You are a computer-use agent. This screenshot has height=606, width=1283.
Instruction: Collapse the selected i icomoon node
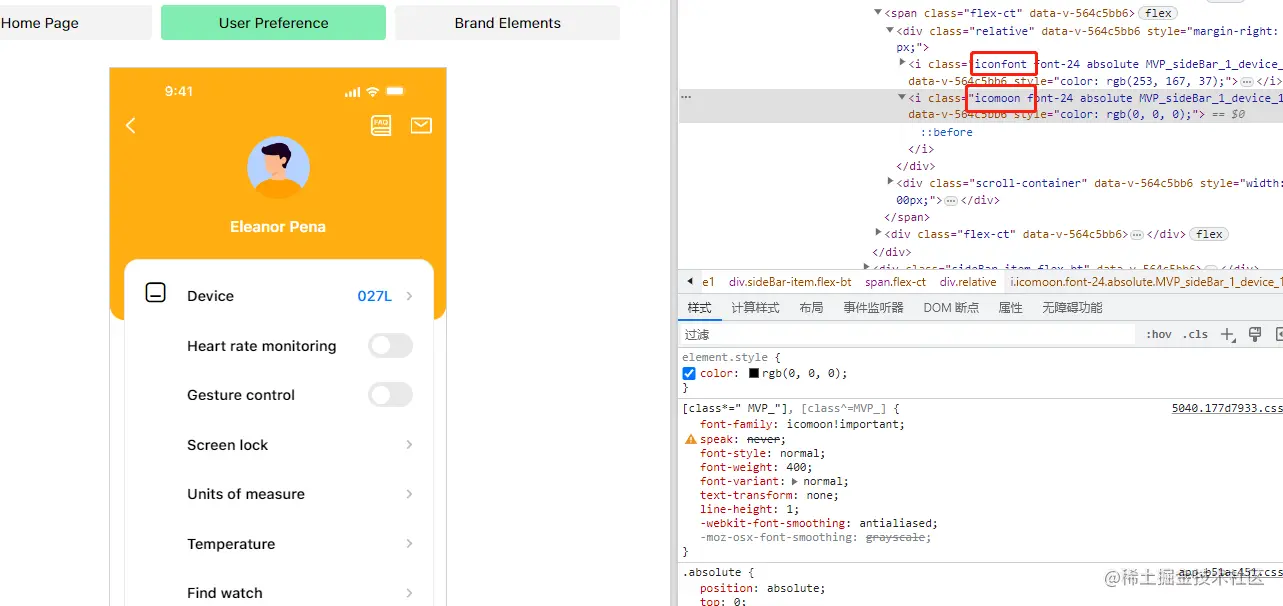click(x=903, y=98)
